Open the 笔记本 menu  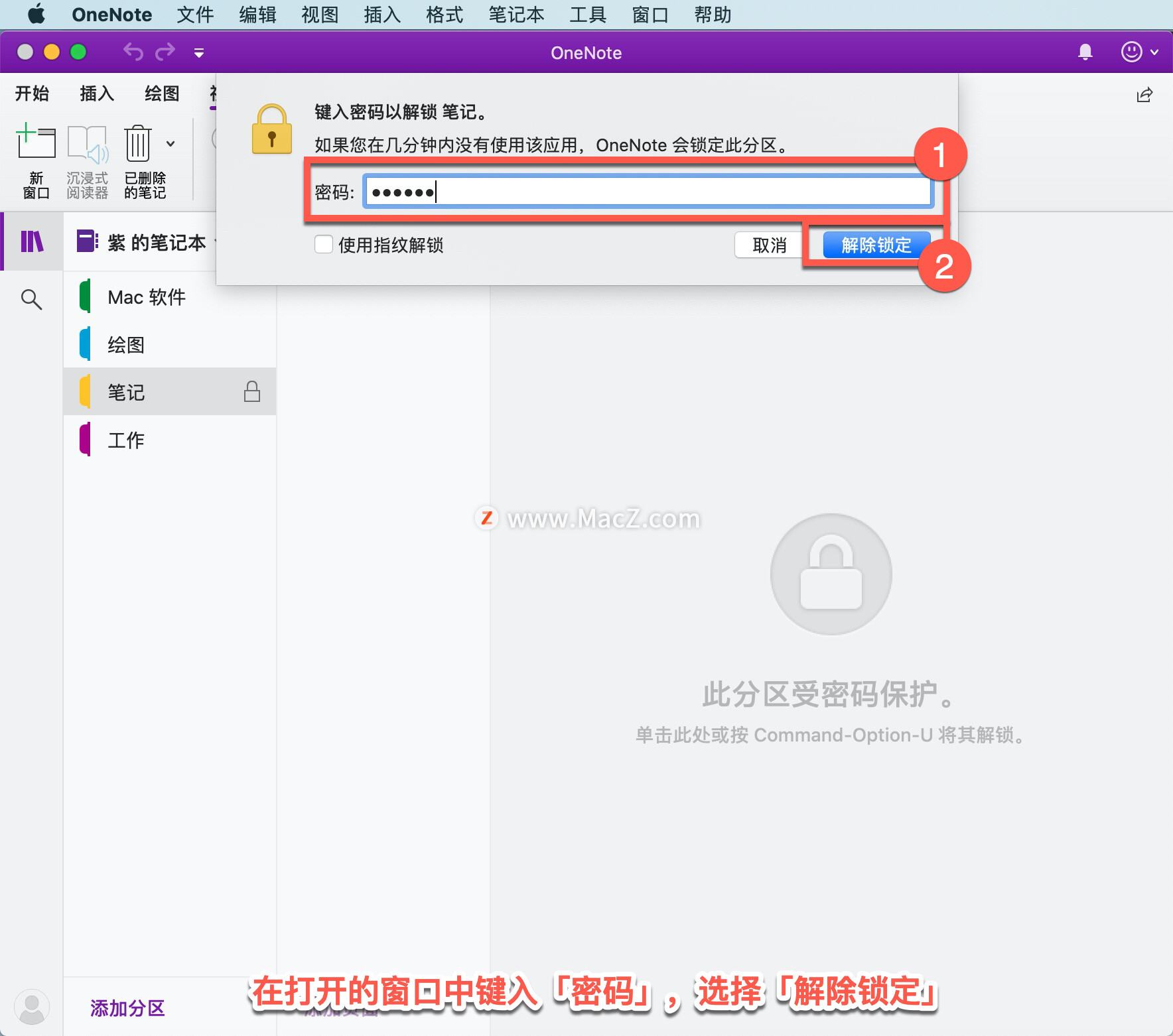tap(516, 15)
